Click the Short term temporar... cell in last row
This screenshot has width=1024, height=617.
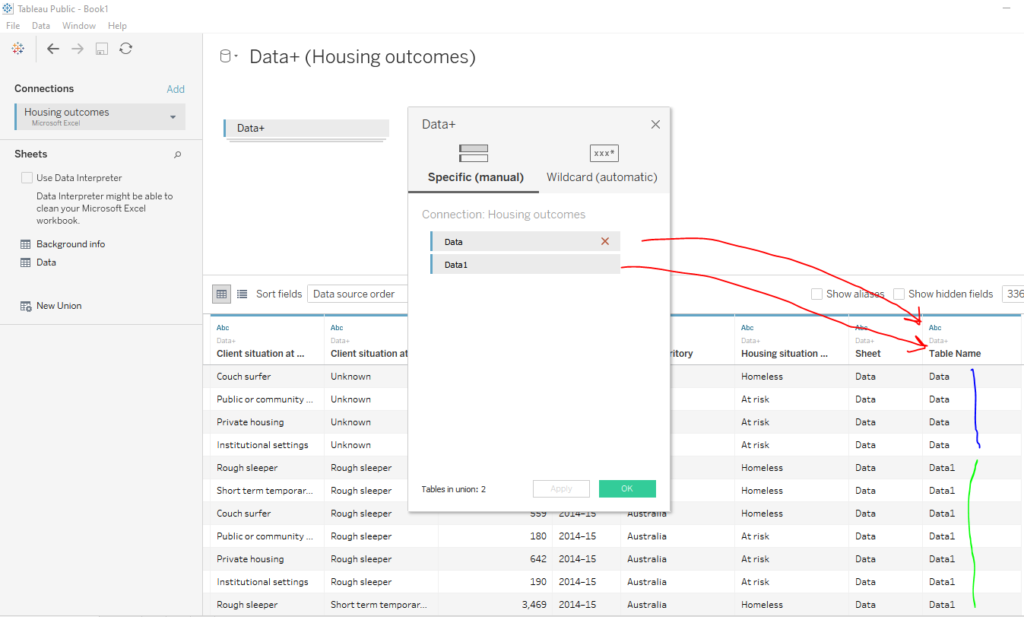[x=378, y=605]
